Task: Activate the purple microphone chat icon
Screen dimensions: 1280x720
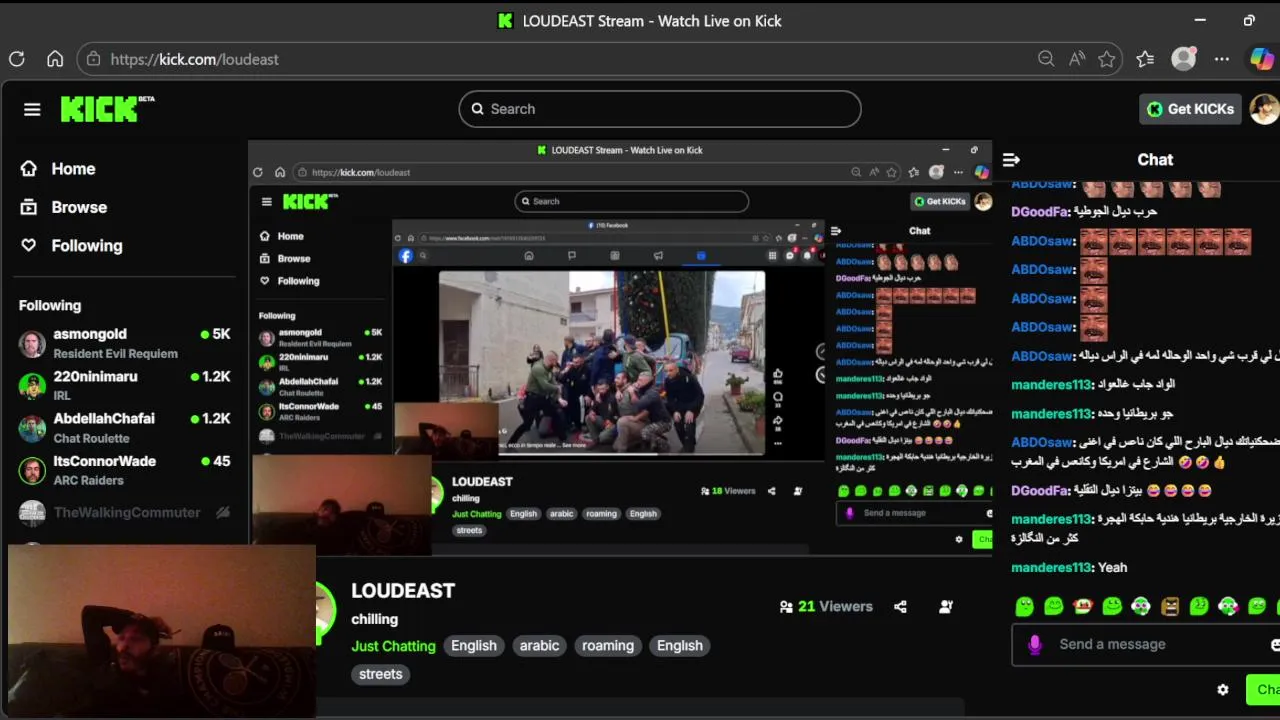Action: click(x=1035, y=645)
